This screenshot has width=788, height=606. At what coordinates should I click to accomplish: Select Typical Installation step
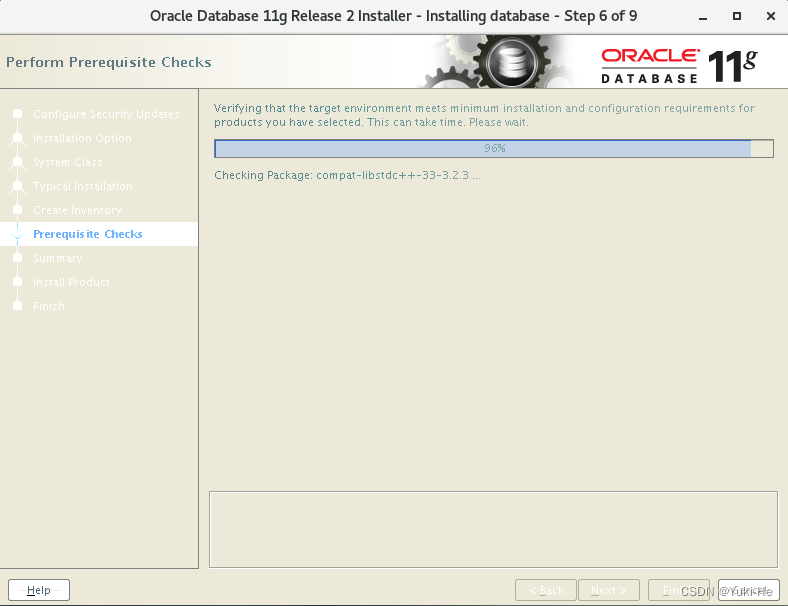coord(83,186)
